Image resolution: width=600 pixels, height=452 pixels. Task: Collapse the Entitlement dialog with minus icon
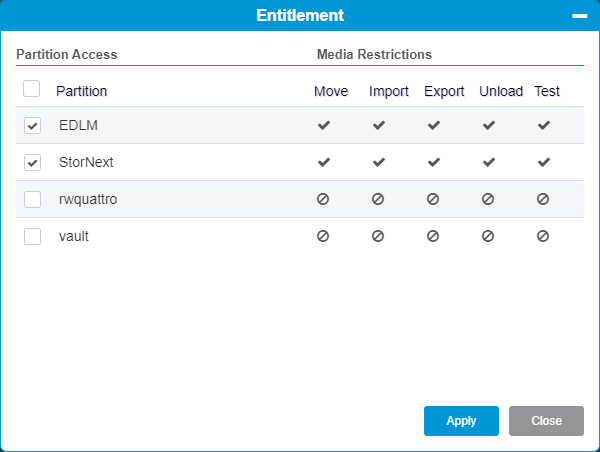coord(579,16)
